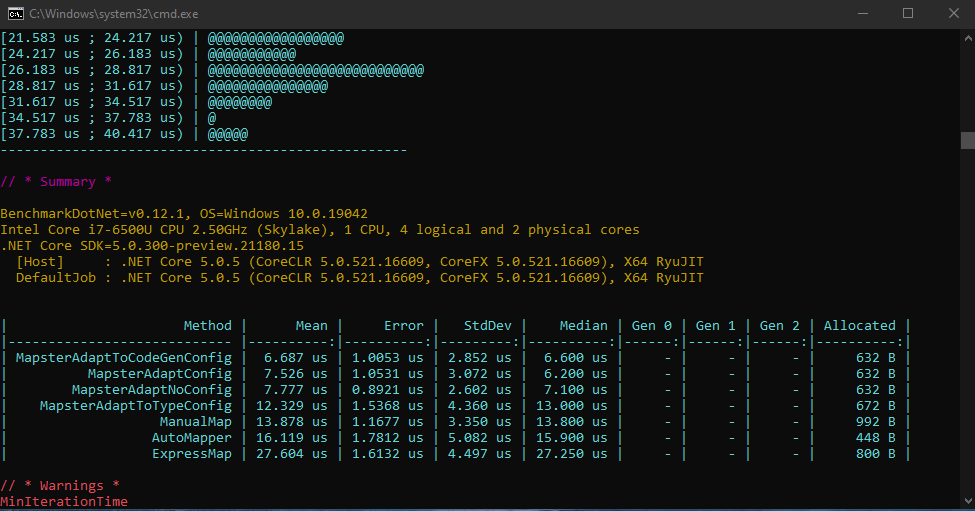The width and height of the screenshot is (975, 511).
Task: Click '.NET Core SDK=5.0.300-preview.21180.15' line
Action: 152,246
